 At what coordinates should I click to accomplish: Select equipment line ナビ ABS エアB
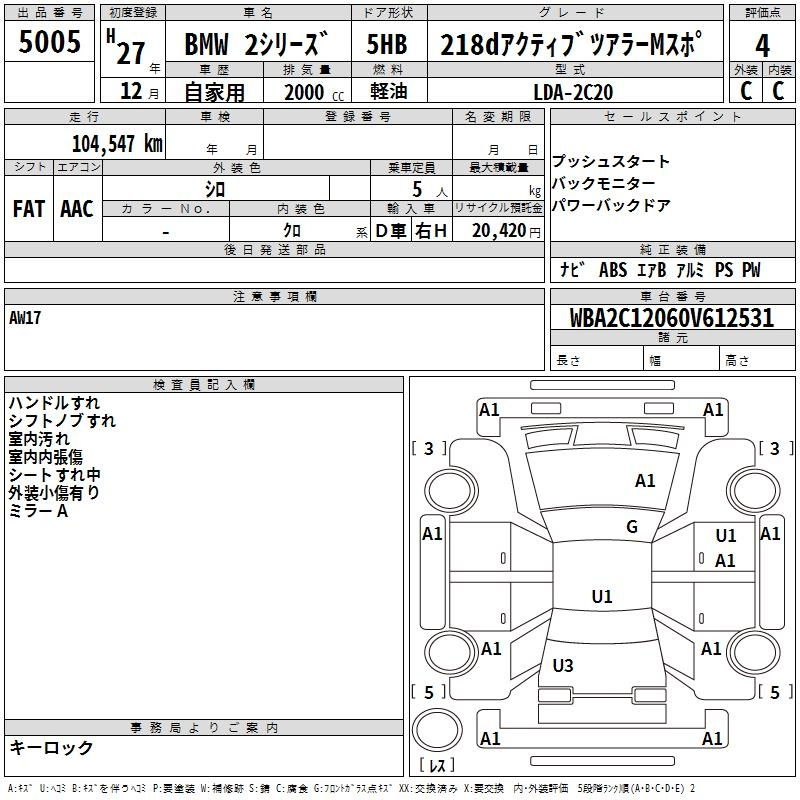pos(612,270)
